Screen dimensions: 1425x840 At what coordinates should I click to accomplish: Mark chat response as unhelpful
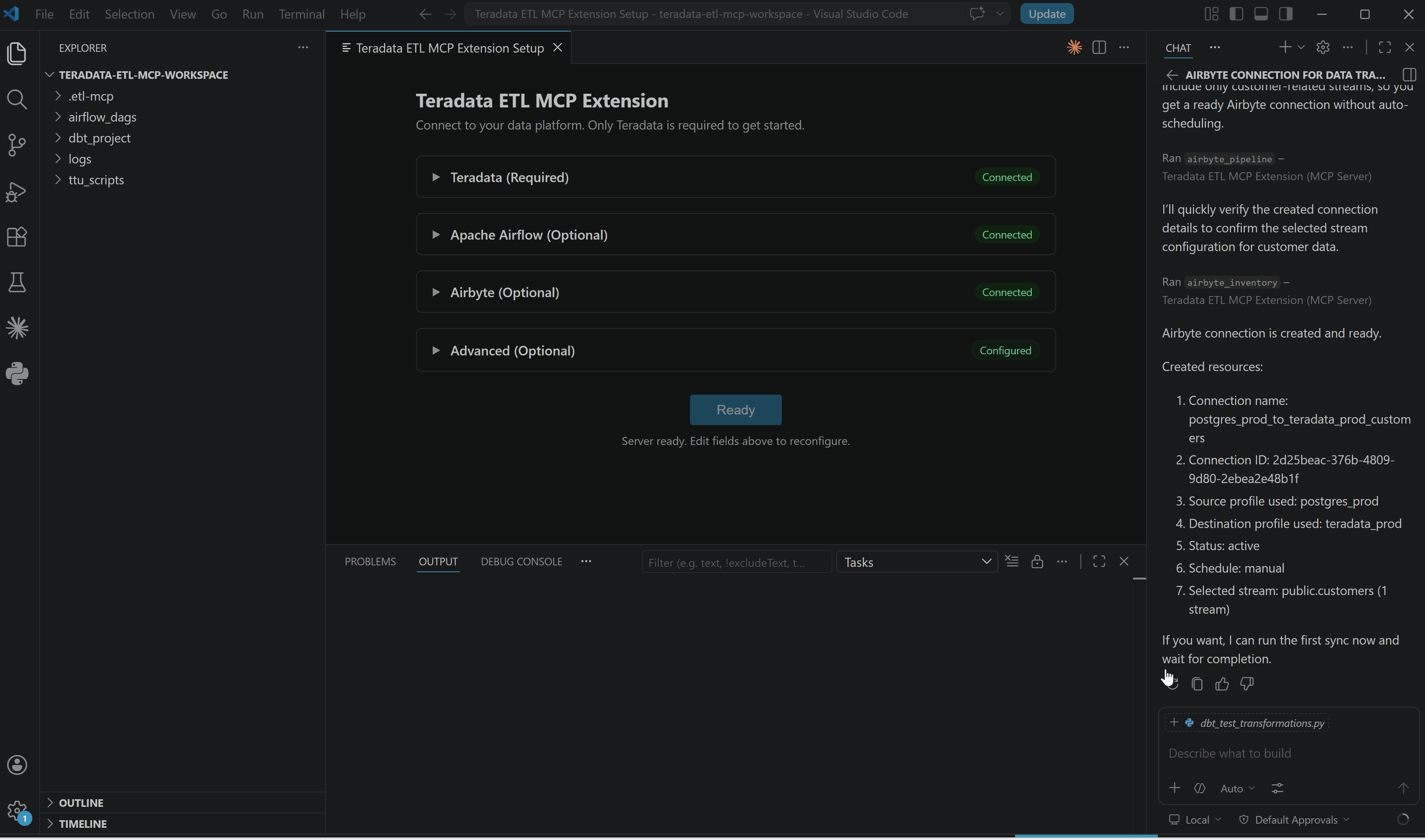tap(1247, 684)
